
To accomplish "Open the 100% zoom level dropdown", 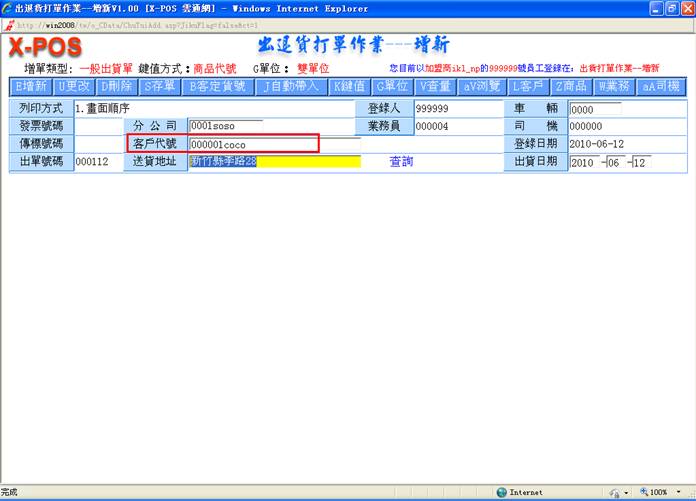I will [x=664, y=492].
